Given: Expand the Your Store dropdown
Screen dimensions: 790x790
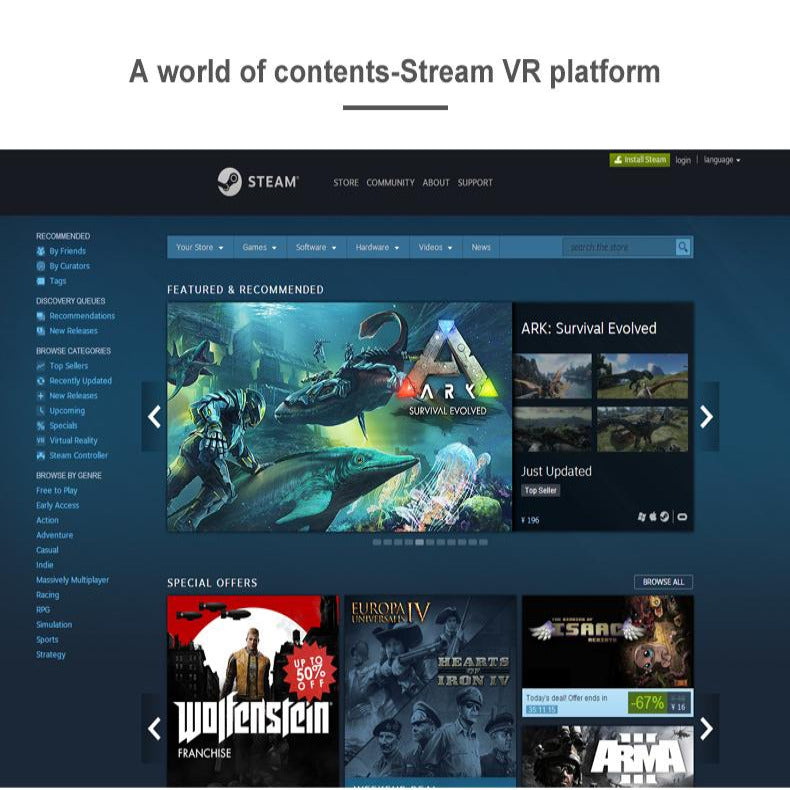Looking at the screenshot, I should [x=199, y=247].
